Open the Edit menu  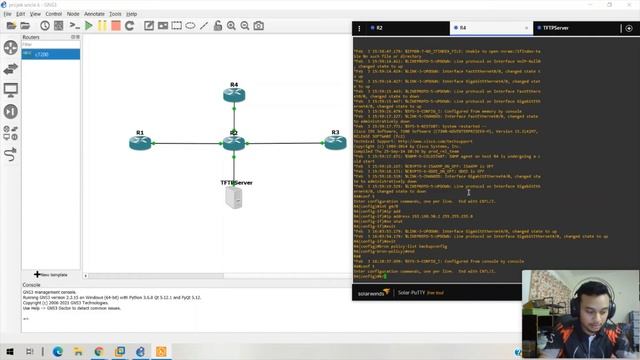pyautogui.click(x=20, y=14)
